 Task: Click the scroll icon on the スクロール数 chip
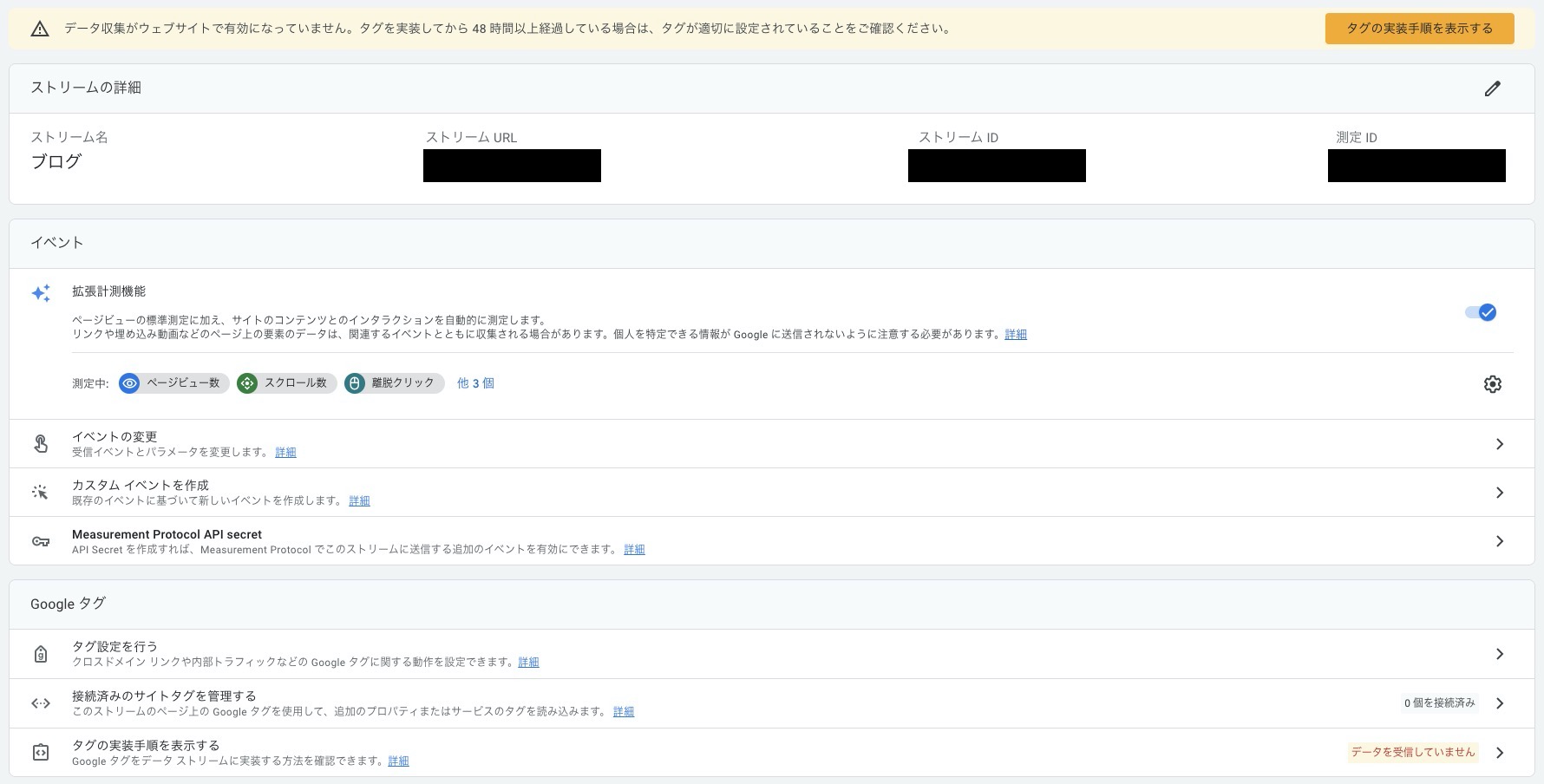tap(247, 382)
